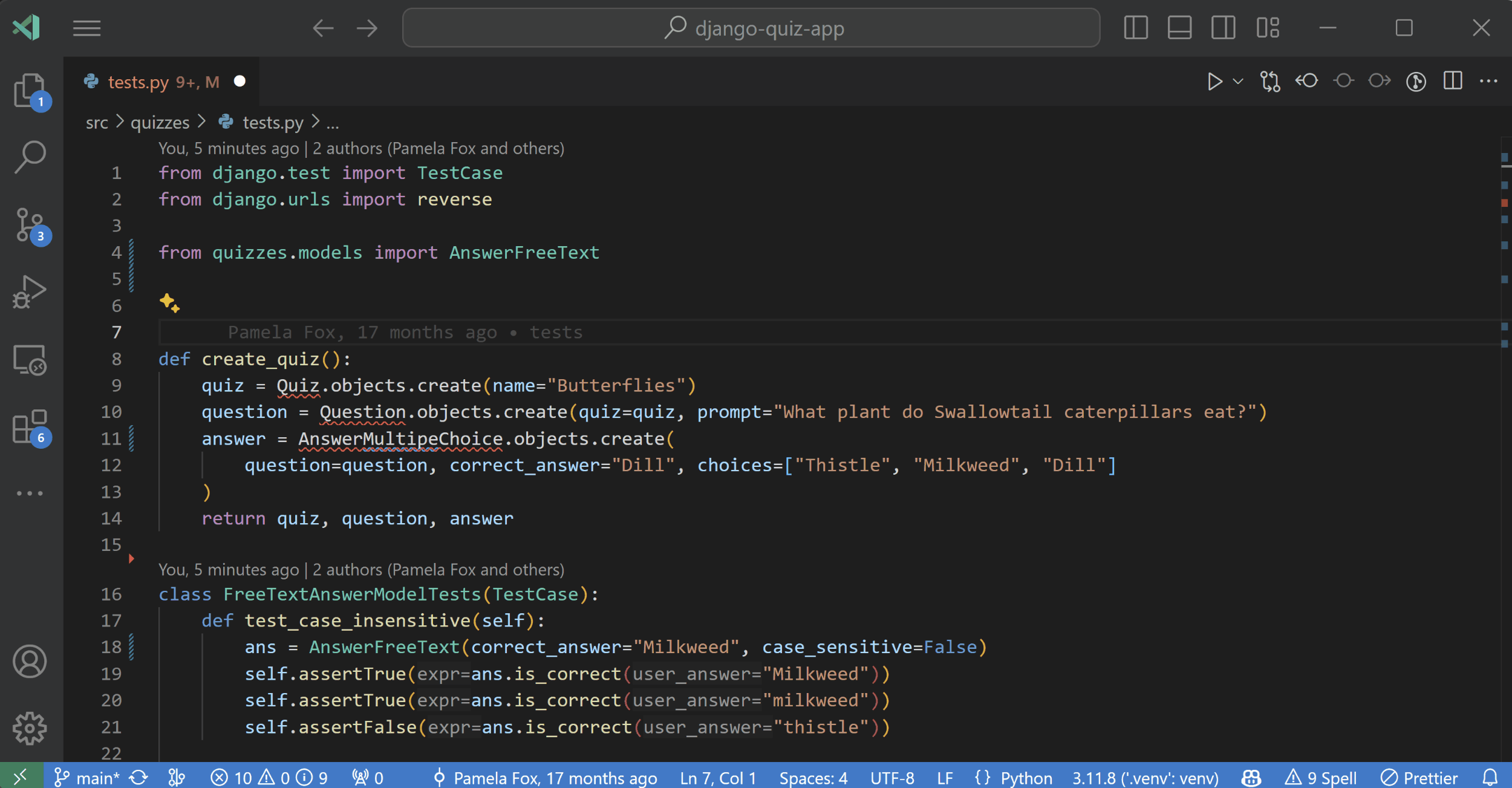The height and width of the screenshot is (788, 1512).
Task: Open the Extensions icon showing 6 updates
Action: click(x=30, y=427)
